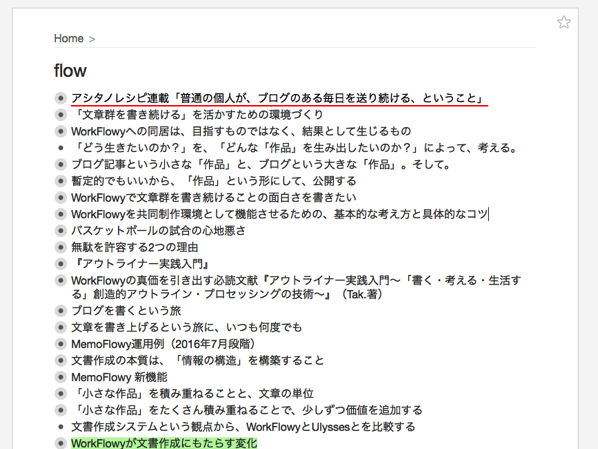Click bullet of MemoFlowy運用例 item
This screenshot has height=449, width=598.
[x=61, y=344]
